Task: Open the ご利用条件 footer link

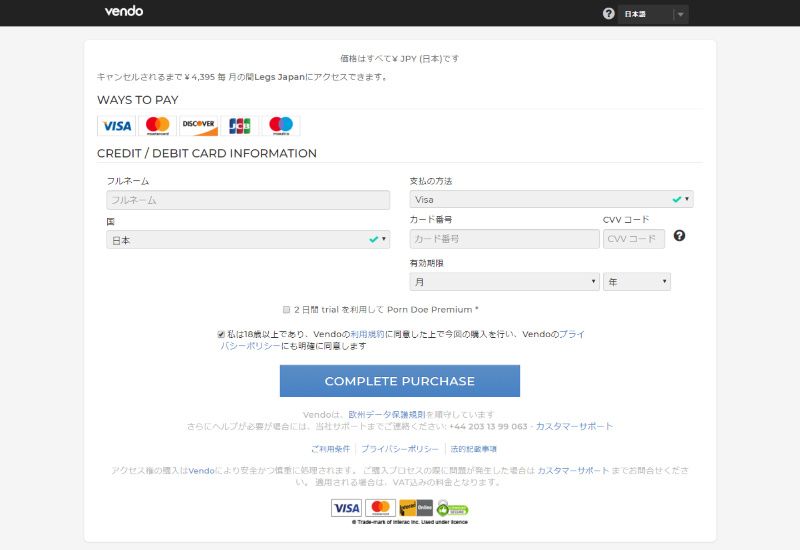Action: [331, 449]
